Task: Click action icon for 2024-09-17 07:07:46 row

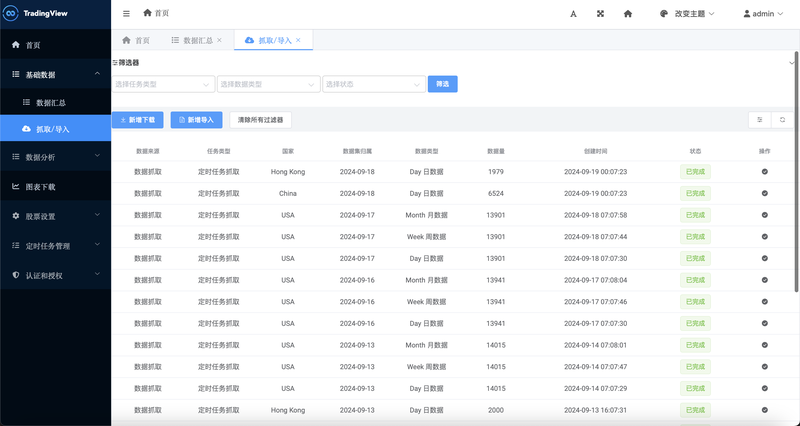Action: tap(764, 302)
